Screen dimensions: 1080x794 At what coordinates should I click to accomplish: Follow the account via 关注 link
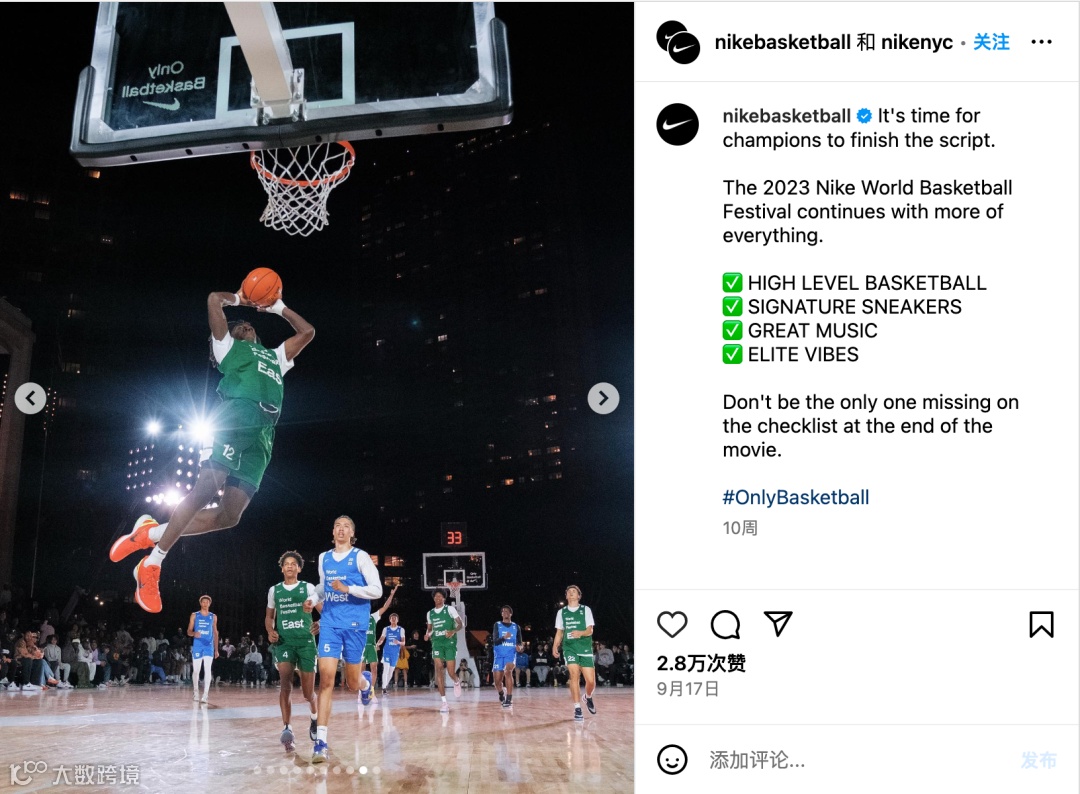pos(991,42)
